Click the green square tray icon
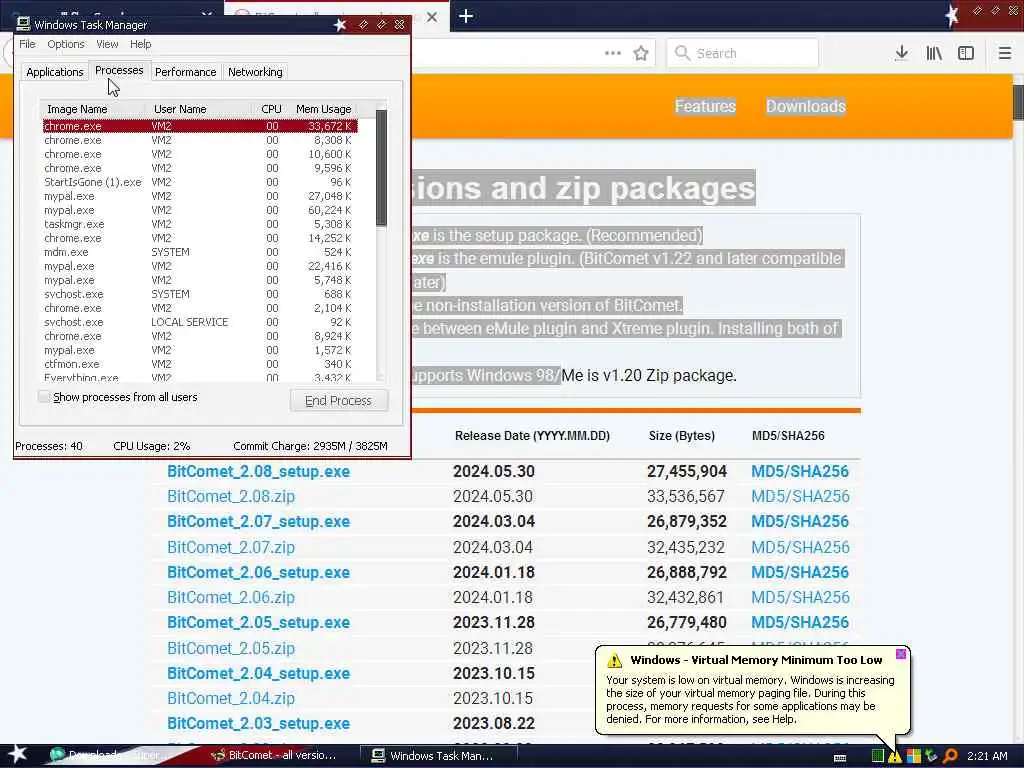The width and height of the screenshot is (1024, 768). [878, 756]
